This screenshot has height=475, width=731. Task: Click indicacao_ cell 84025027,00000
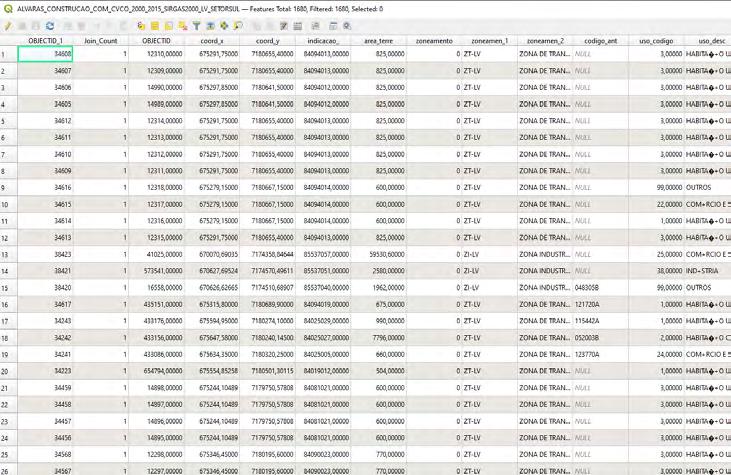[x=323, y=338]
